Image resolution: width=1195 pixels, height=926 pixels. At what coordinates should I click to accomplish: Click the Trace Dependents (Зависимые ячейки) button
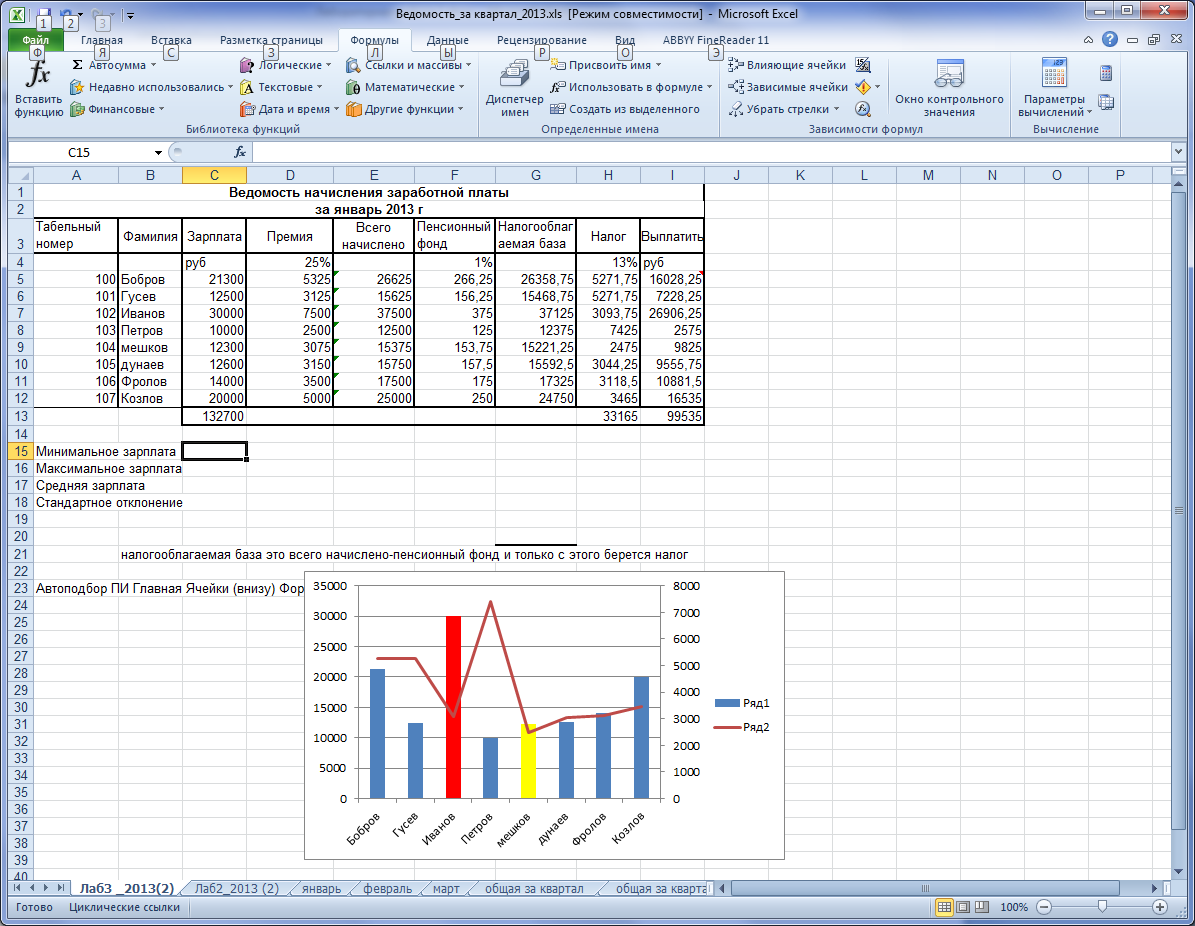788,87
